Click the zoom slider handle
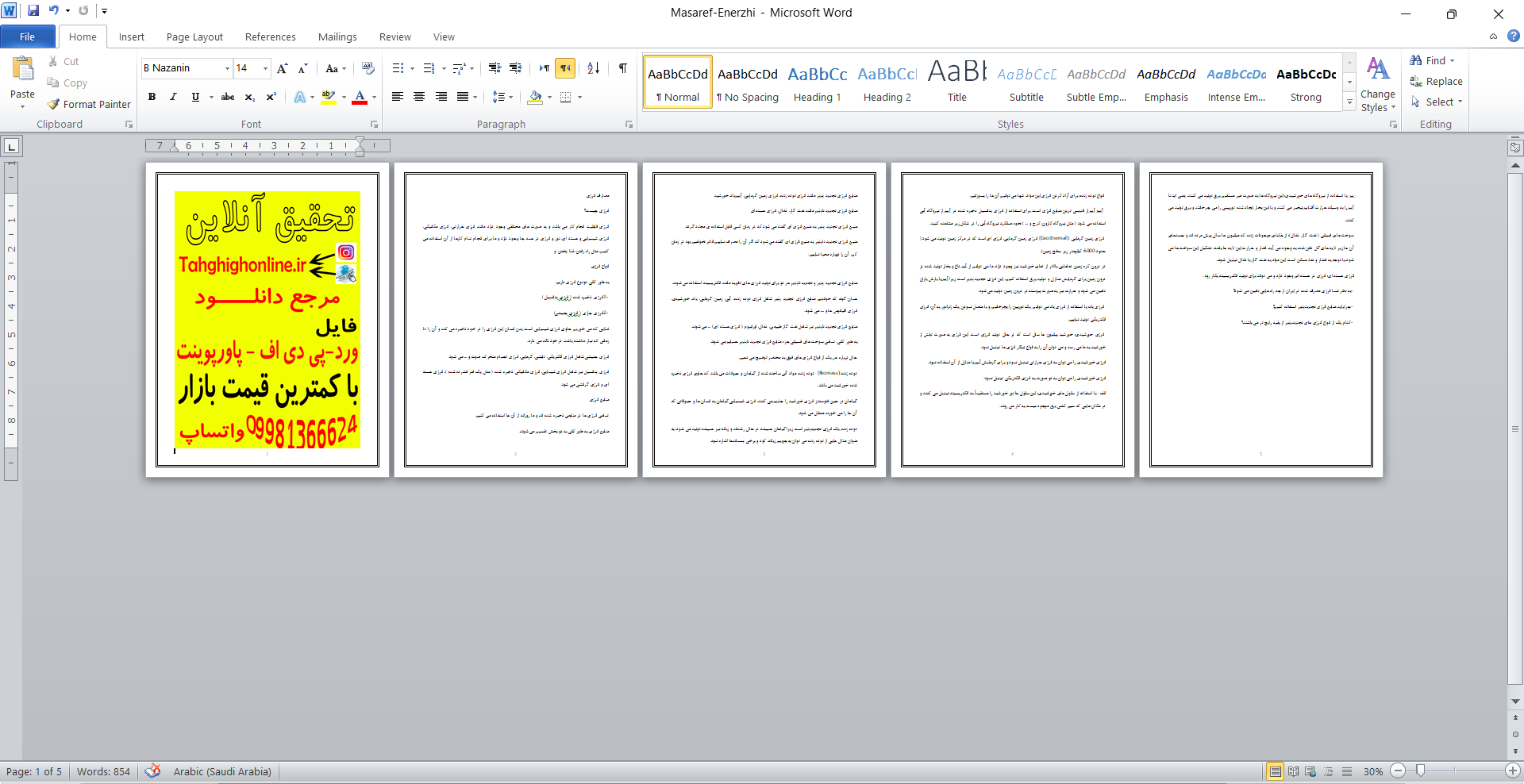This screenshot has height=784, width=1524. (x=1420, y=771)
